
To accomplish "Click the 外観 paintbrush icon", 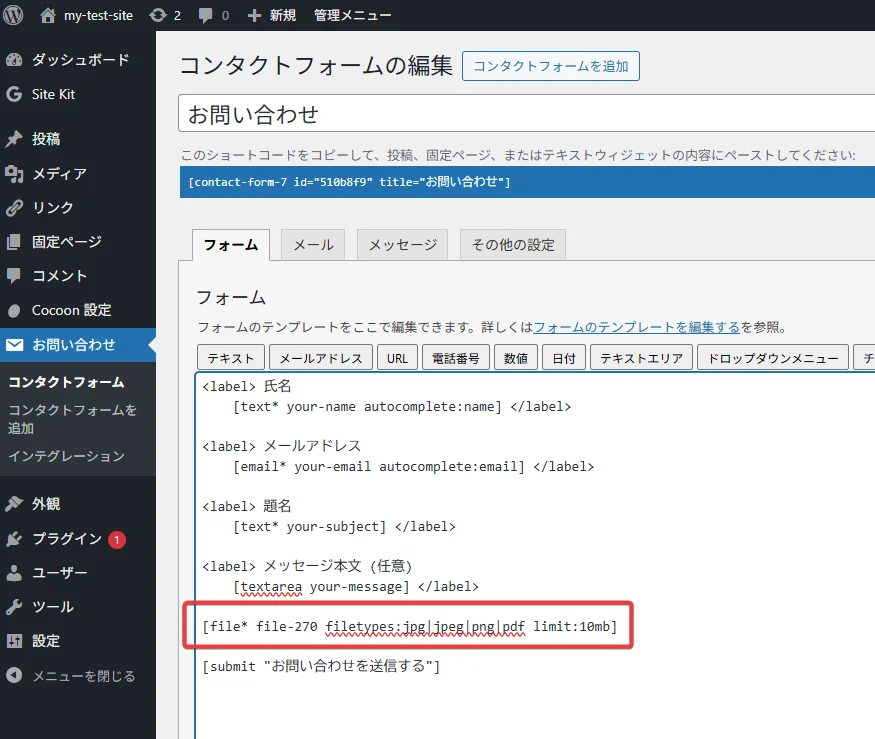I will pyautogui.click(x=14, y=504).
